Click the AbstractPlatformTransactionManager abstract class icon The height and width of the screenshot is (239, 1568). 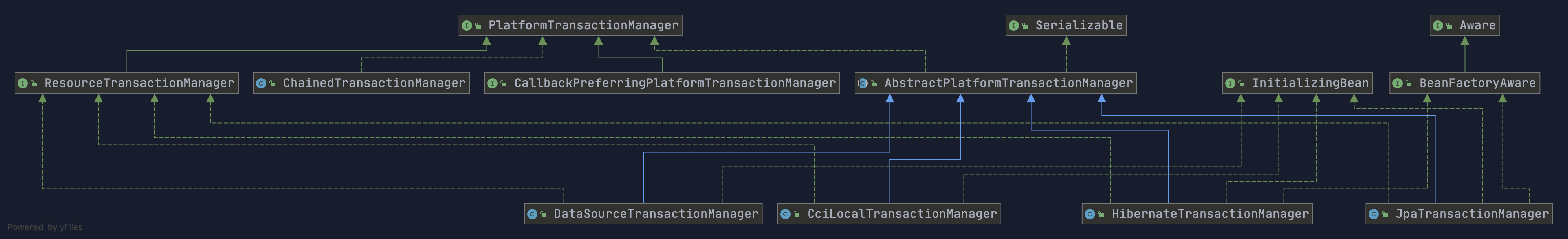point(863,83)
